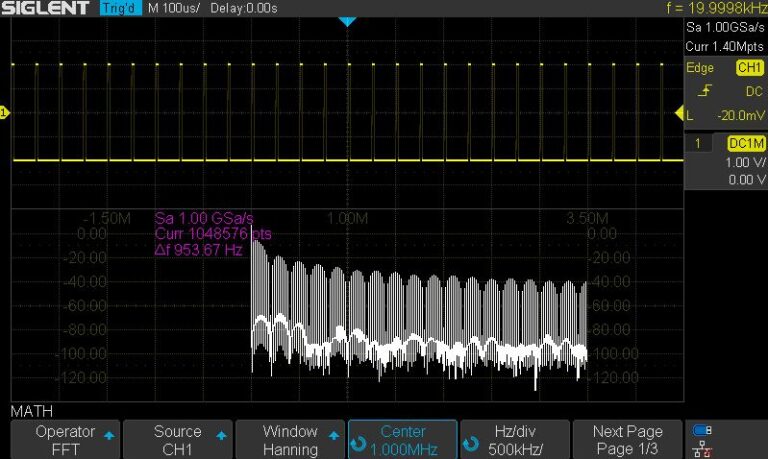This screenshot has width=768, height=459.
Task: Click the network LAN status icon
Action: (703, 449)
